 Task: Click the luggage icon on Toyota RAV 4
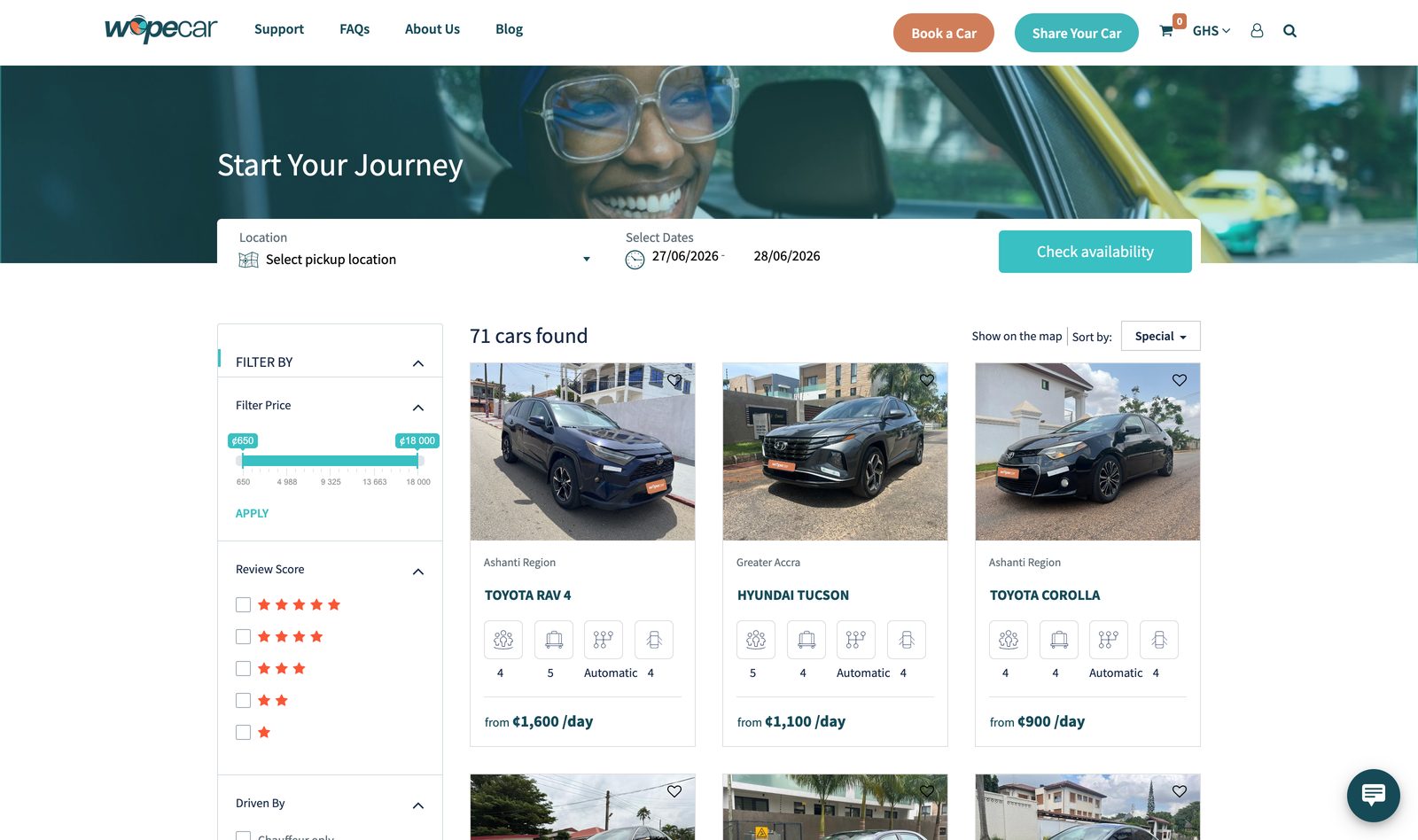click(x=554, y=640)
